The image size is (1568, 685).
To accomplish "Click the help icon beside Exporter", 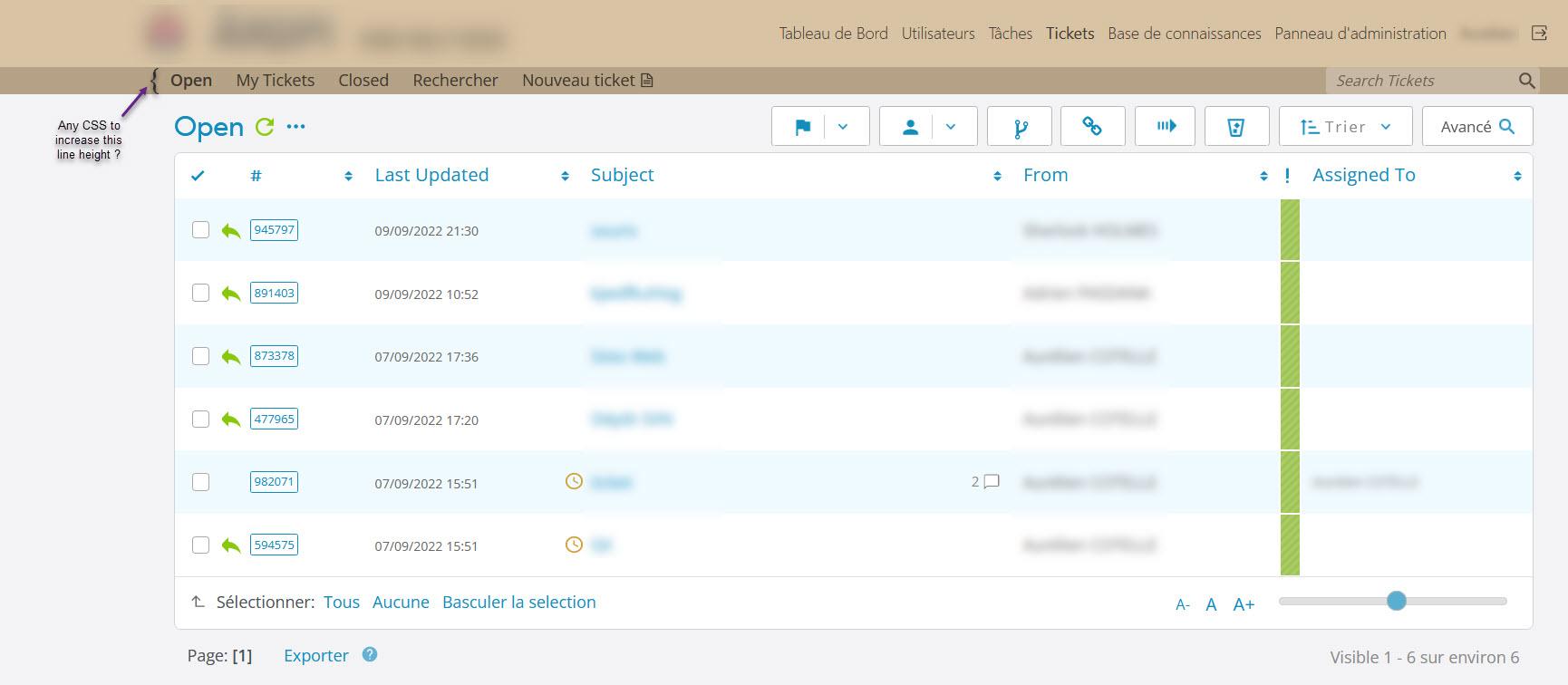I will pos(370,654).
